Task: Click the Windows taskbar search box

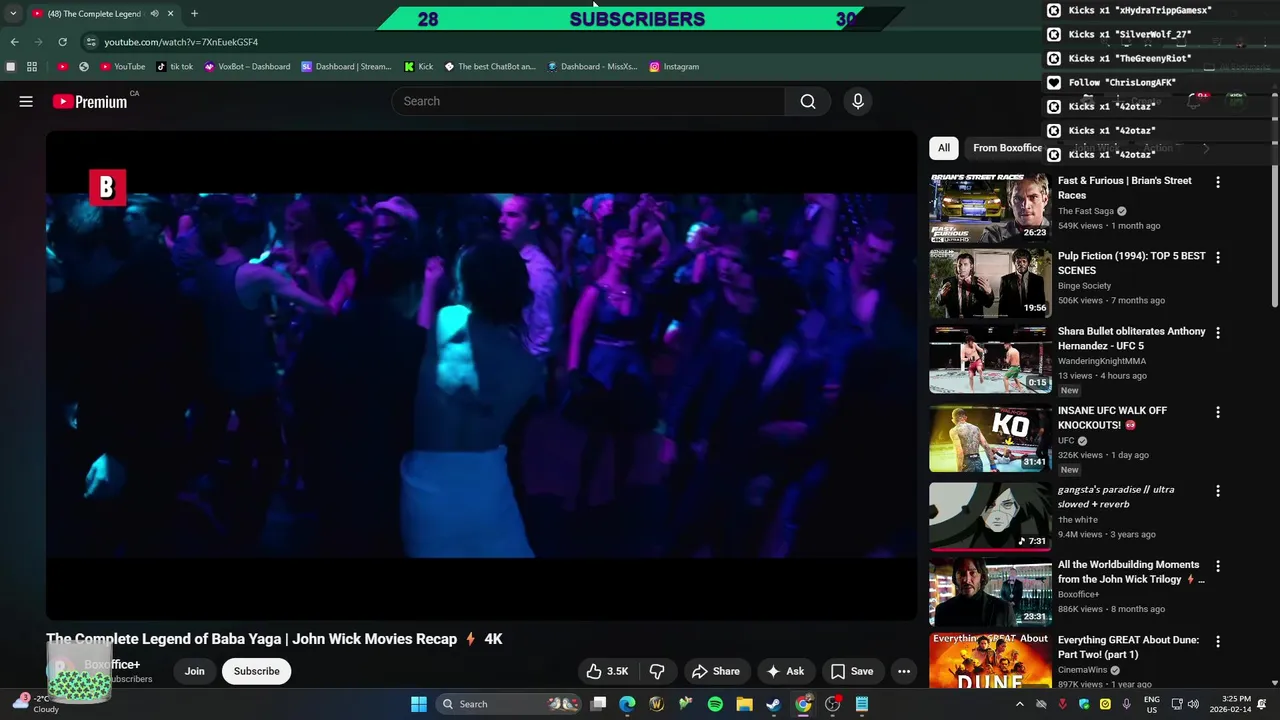Action: tap(510, 704)
